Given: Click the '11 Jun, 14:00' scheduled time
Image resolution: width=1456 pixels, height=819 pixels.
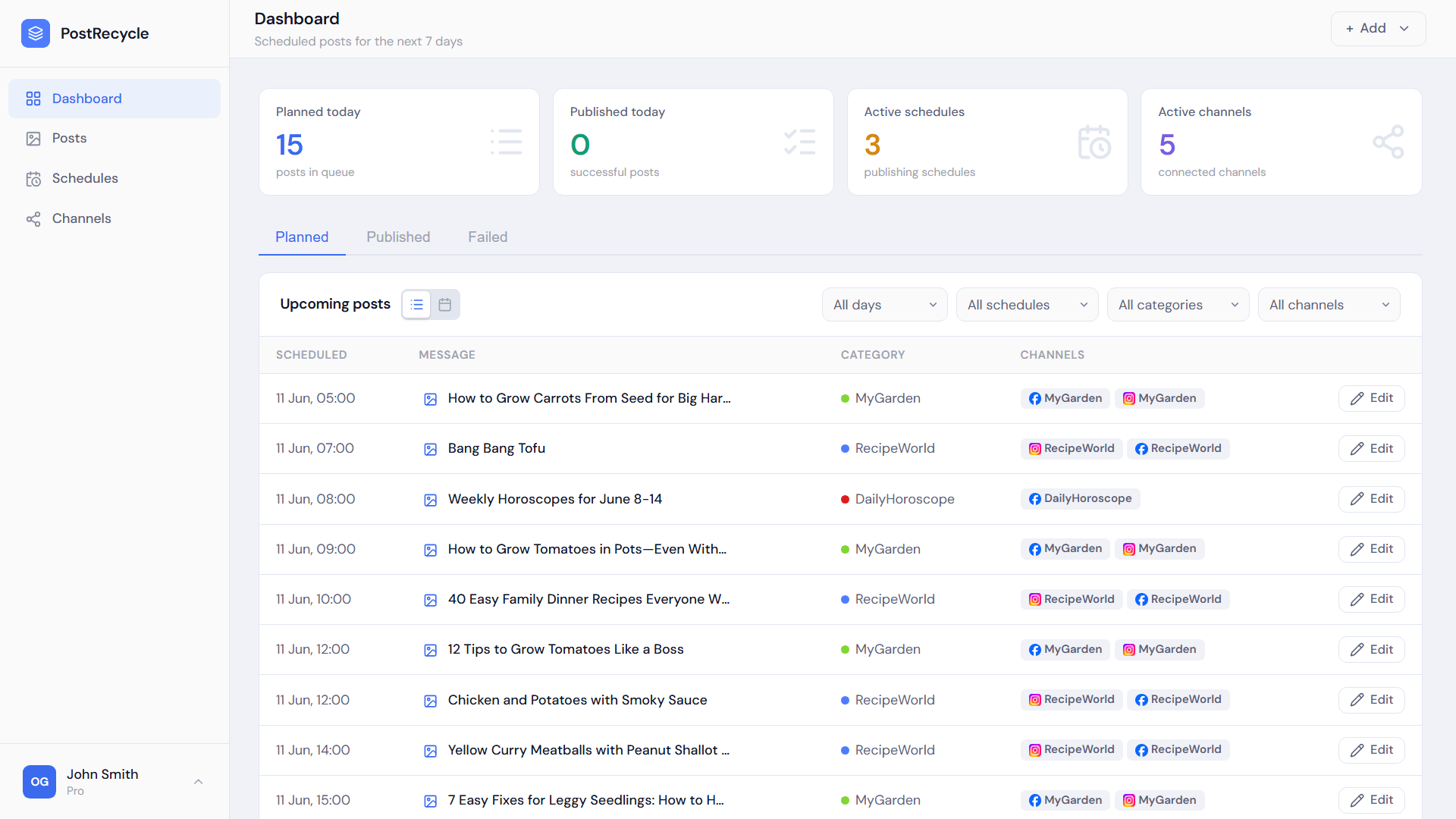Looking at the screenshot, I should pyautogui.click(x=312, y=750).
